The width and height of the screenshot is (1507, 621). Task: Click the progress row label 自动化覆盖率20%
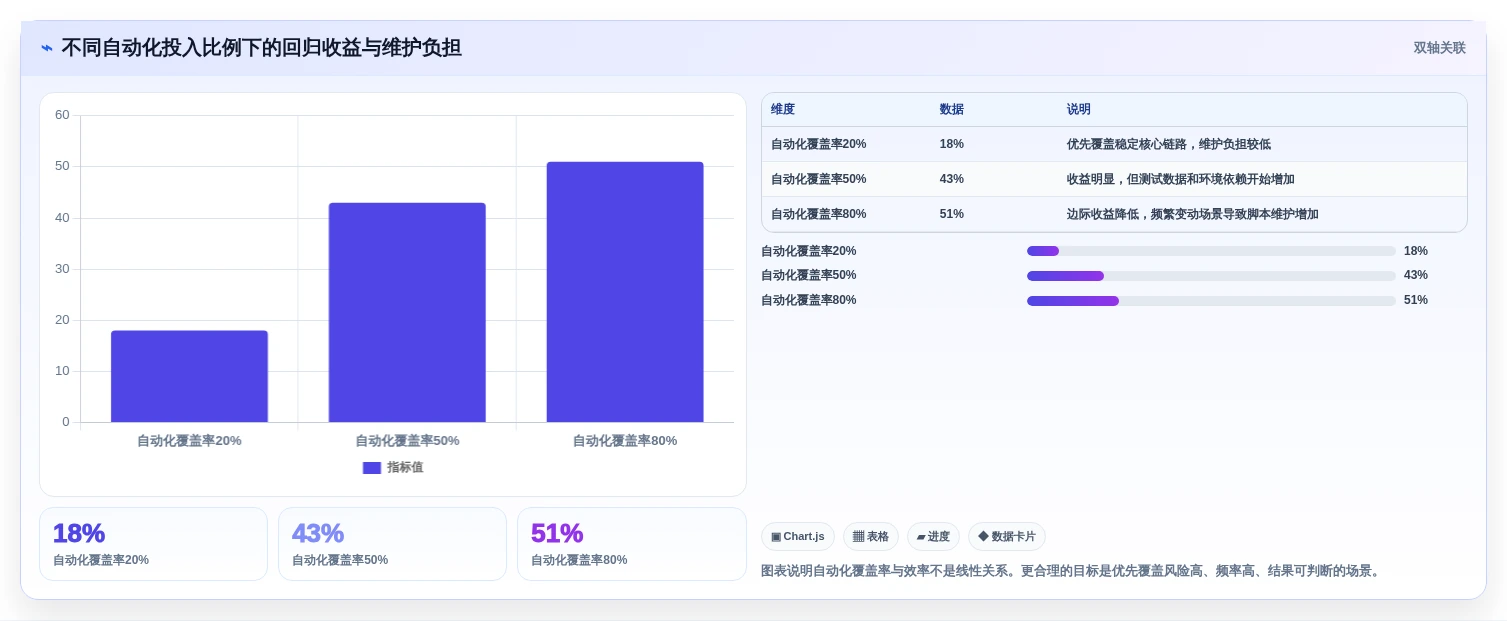tap(808, 251)
